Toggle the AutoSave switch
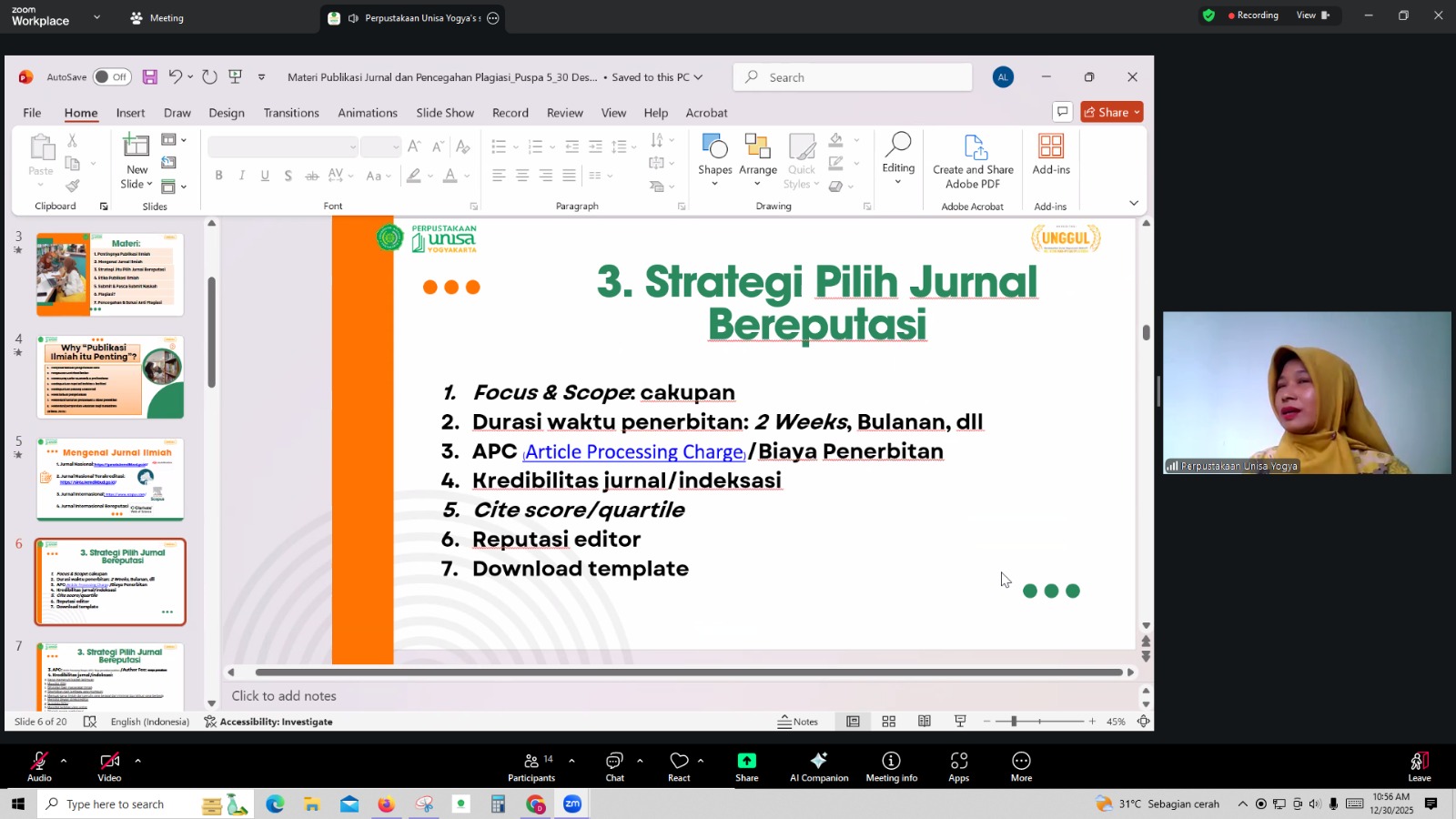This screenshot has height=819, width=1456. (x=111, y=77)
